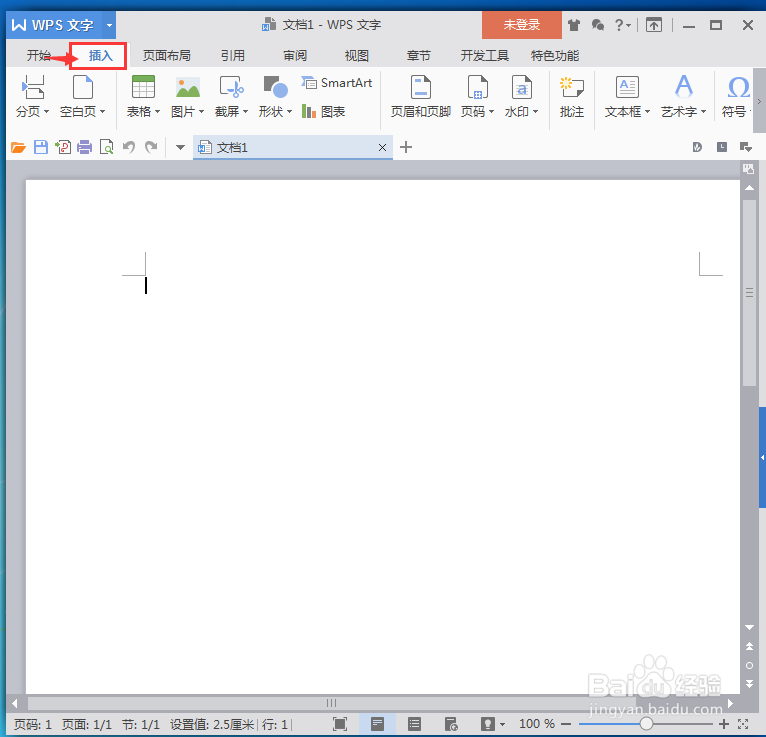Expand the 页码 dropdown arrow

tap(491, 112)
